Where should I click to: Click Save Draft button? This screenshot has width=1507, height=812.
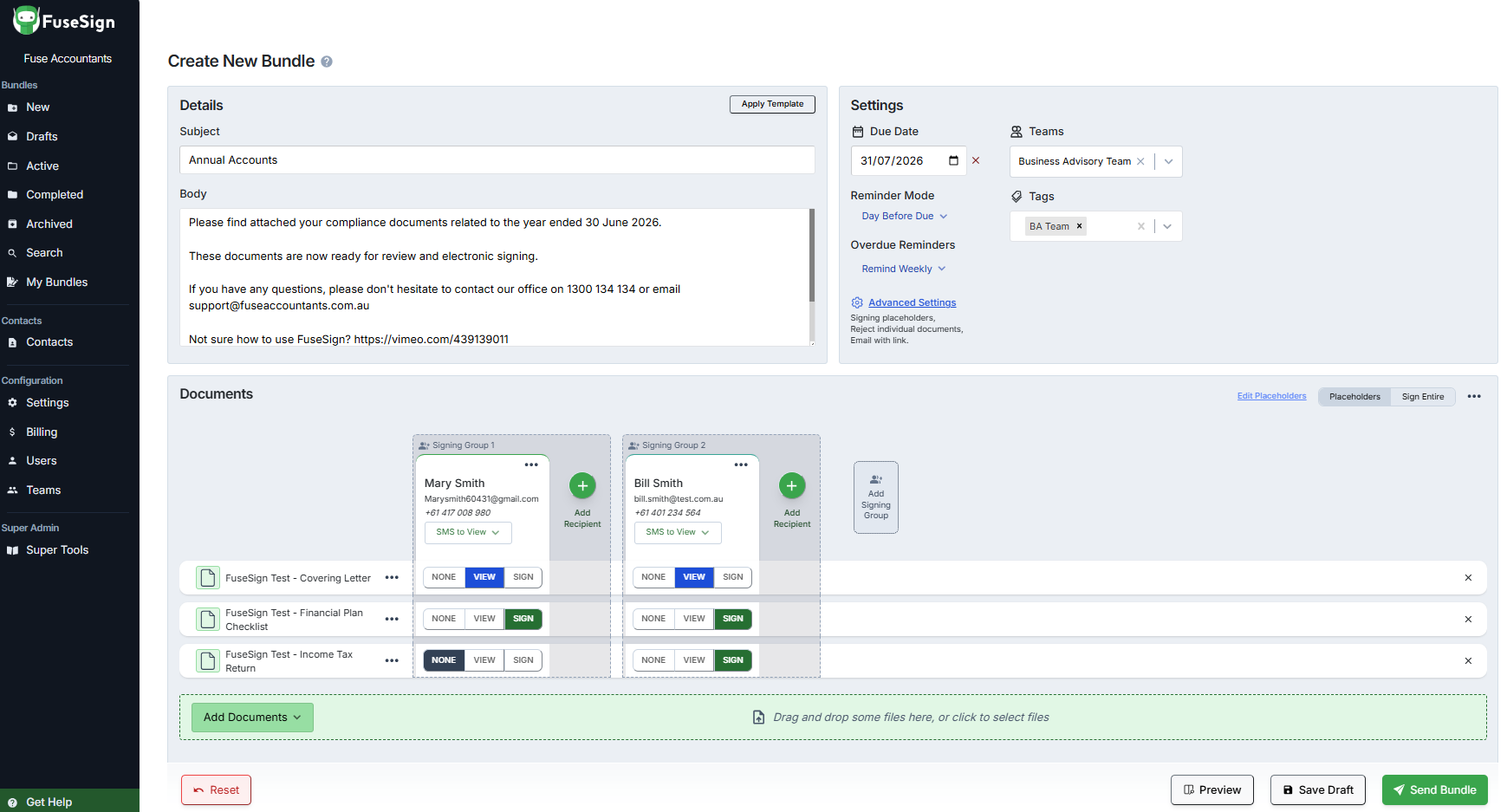tap(1318, 790)
